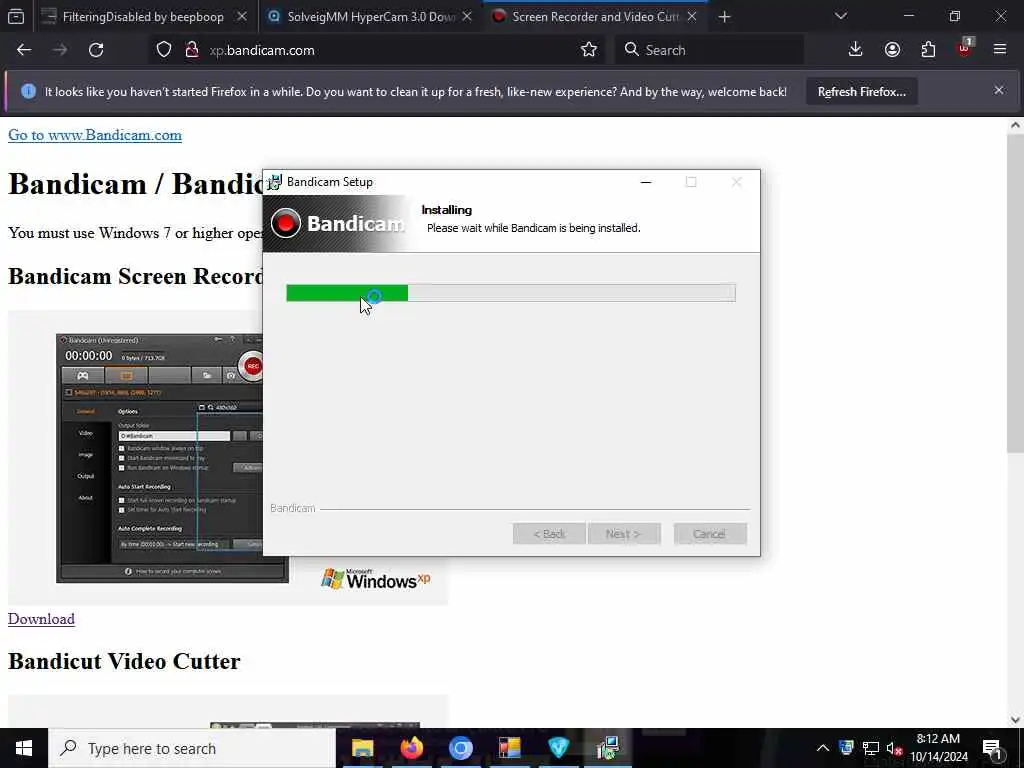Screen dimensions: 1024x768
Task: Close the Screen Recorder and Video Cutter tab
Action: click(692, 17)
